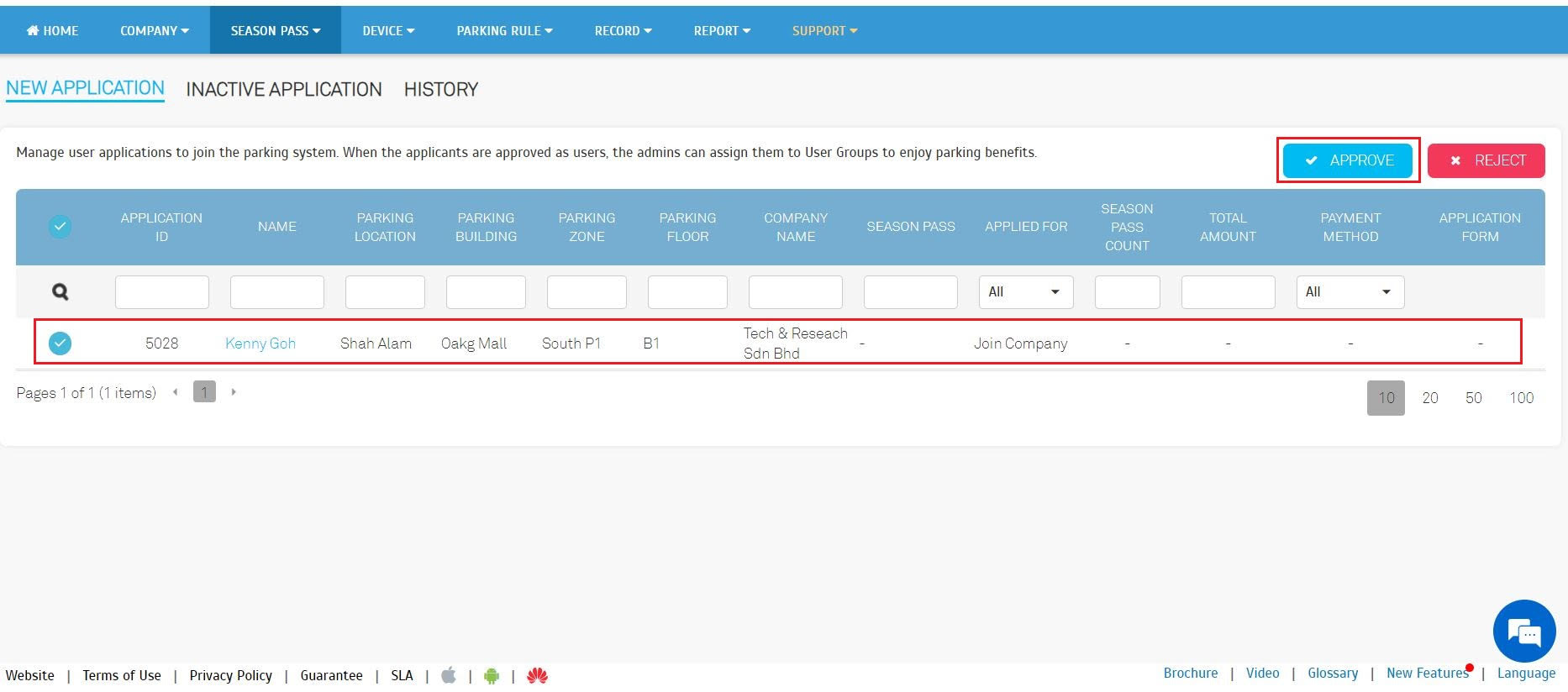Switch to the Inactive Application tab
This screenshot has width=1568, height=692.
click(283, 90)
